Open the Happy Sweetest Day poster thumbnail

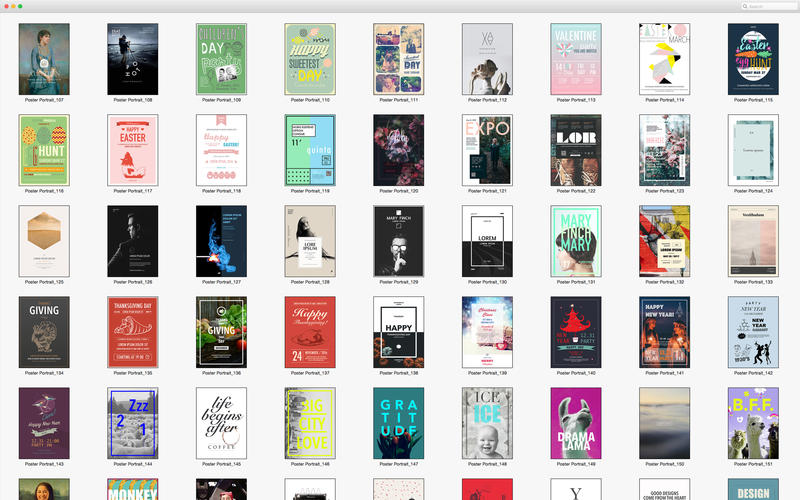310,59
